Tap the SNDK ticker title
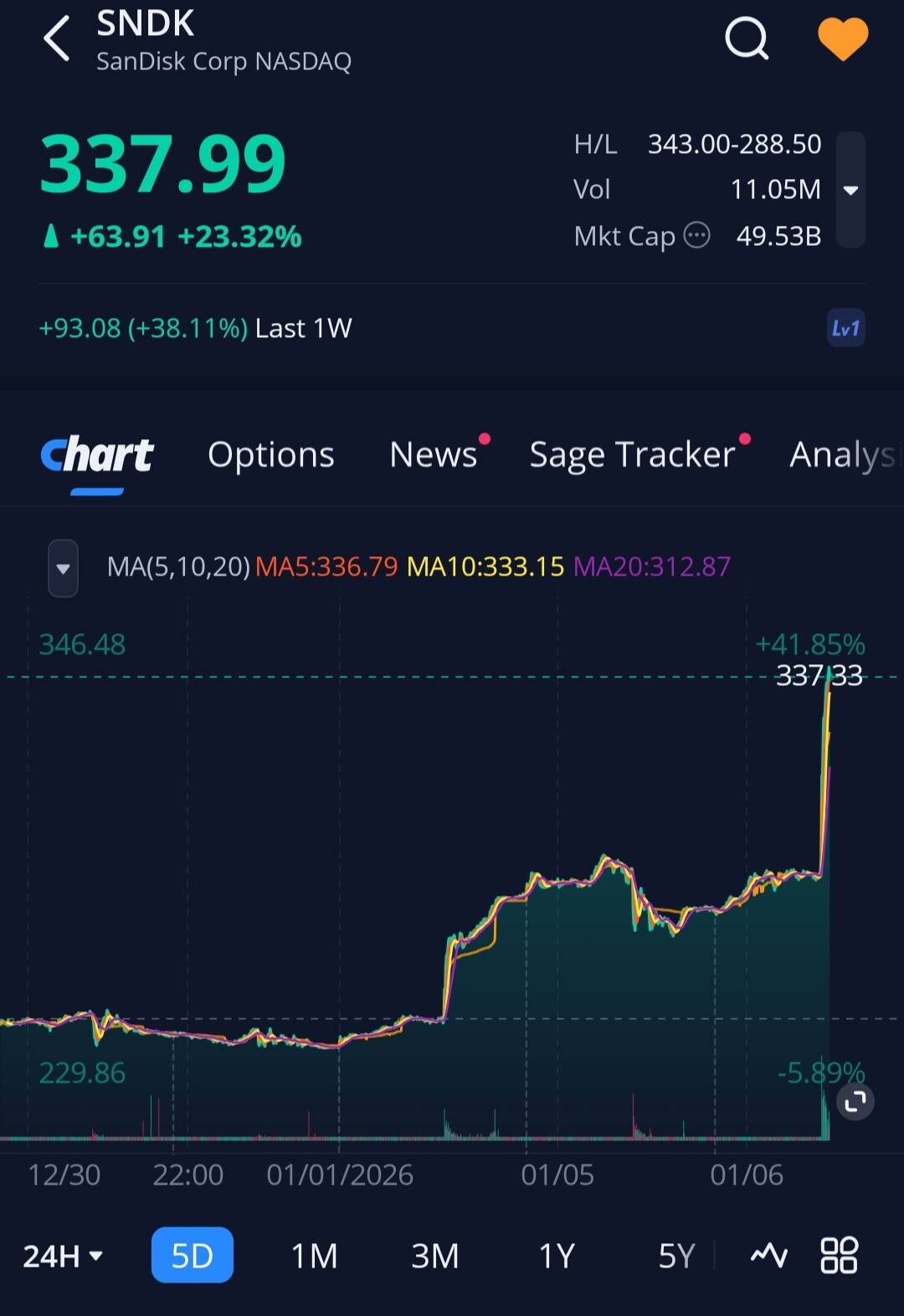The image size is (904, 1316). 146,23
